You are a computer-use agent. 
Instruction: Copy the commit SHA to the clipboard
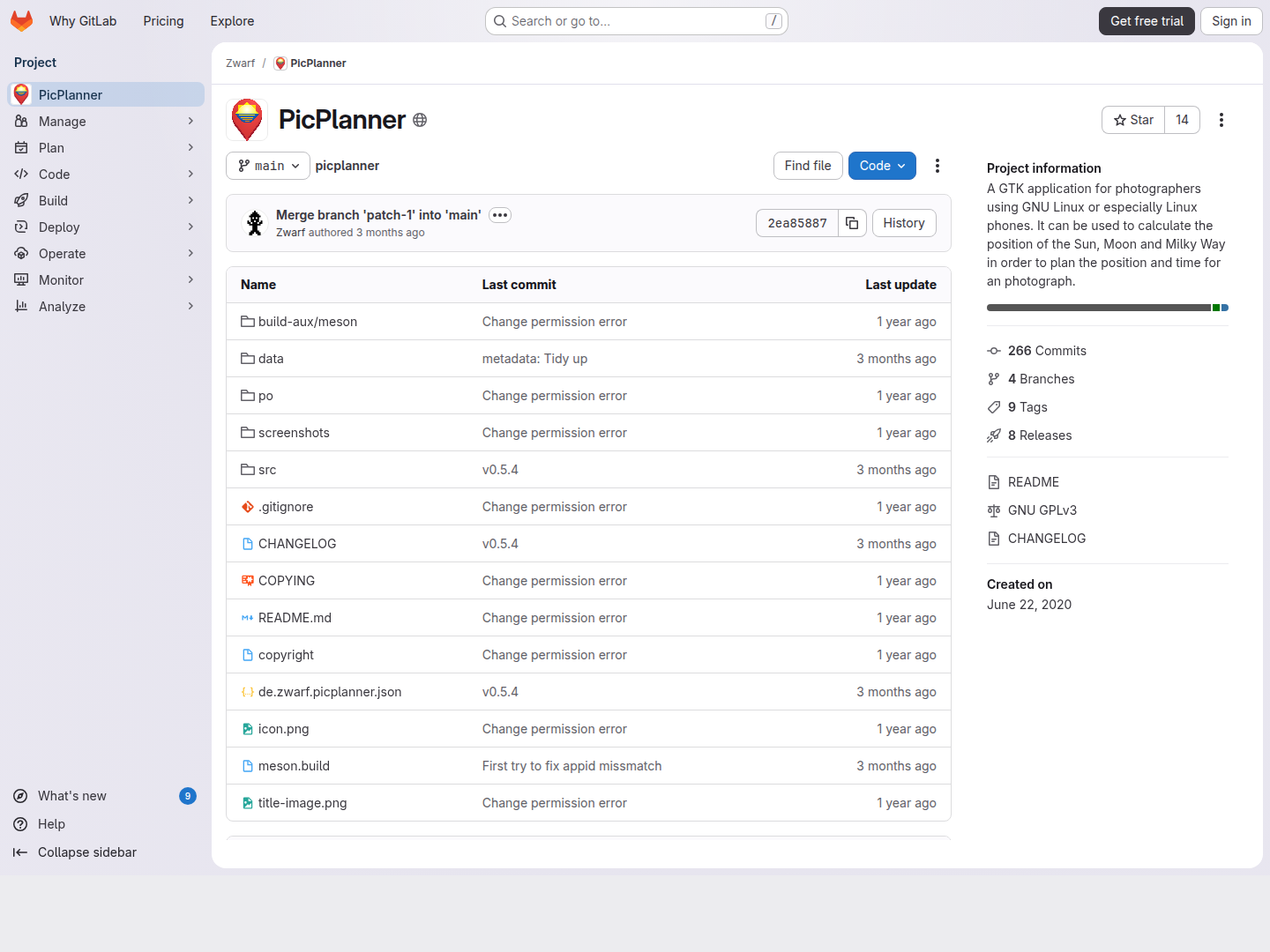coord(852,223)
